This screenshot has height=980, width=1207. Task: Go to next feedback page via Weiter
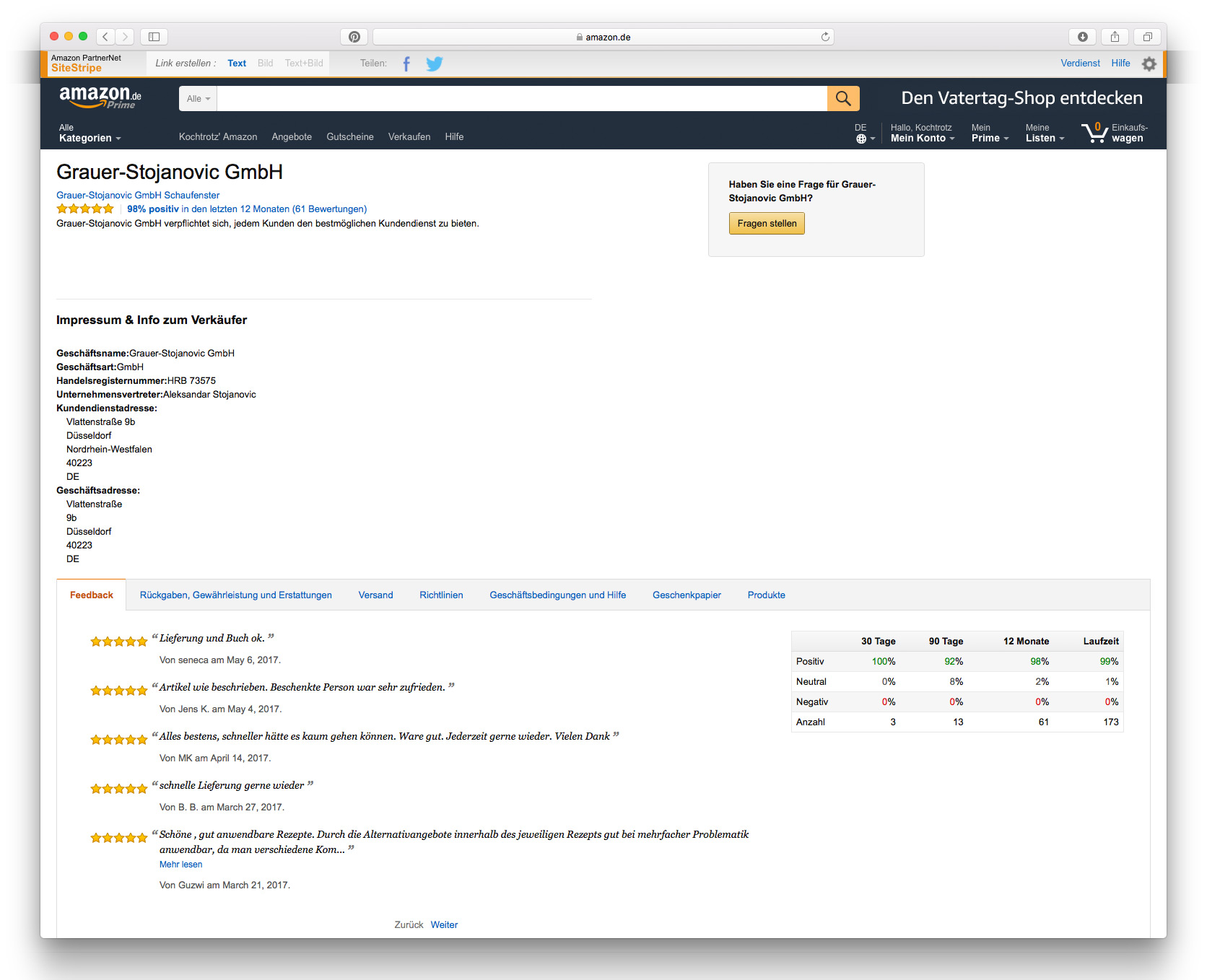(444, 925)
